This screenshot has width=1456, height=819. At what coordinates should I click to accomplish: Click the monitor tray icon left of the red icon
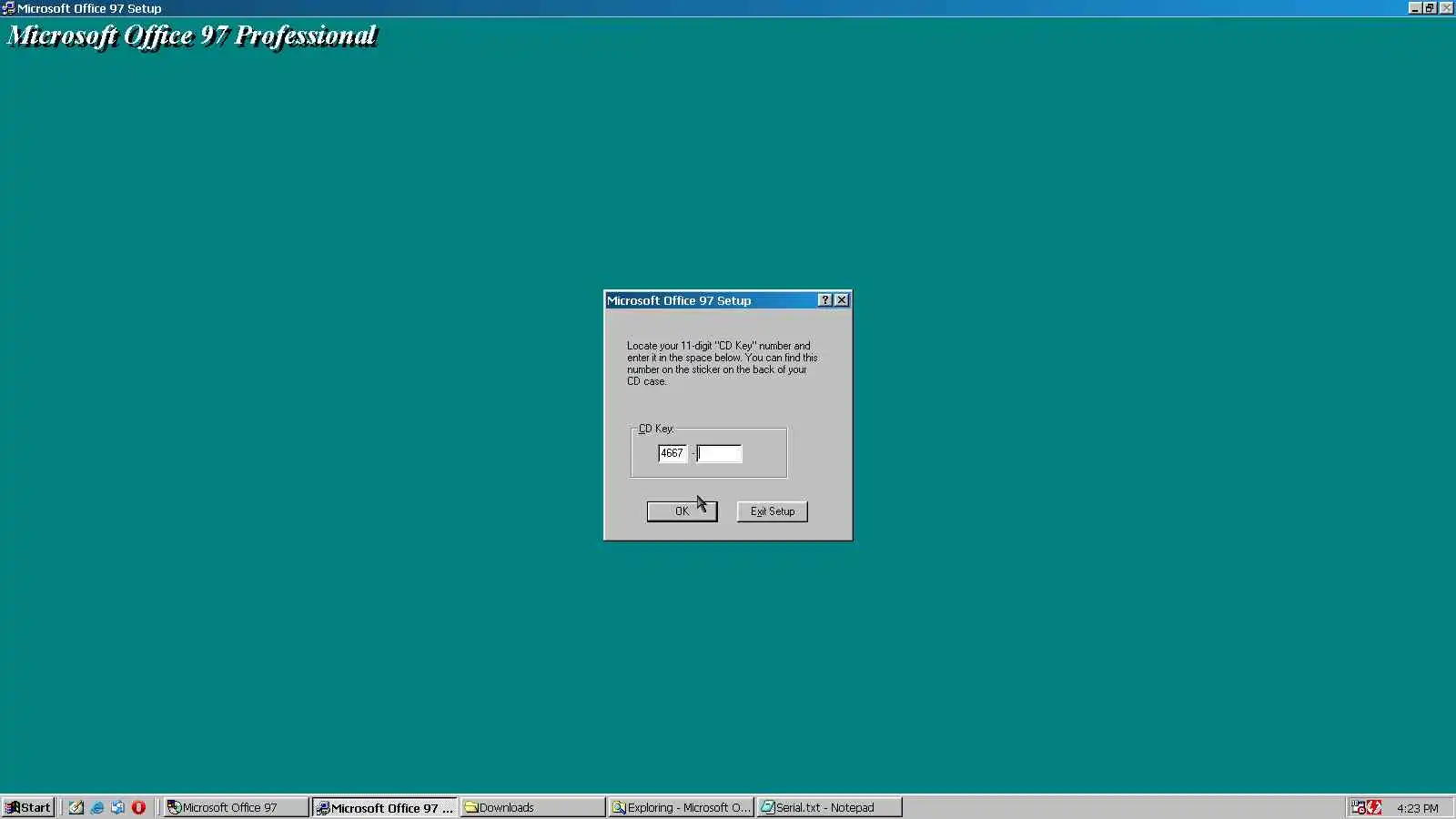tap(1358, 807)
